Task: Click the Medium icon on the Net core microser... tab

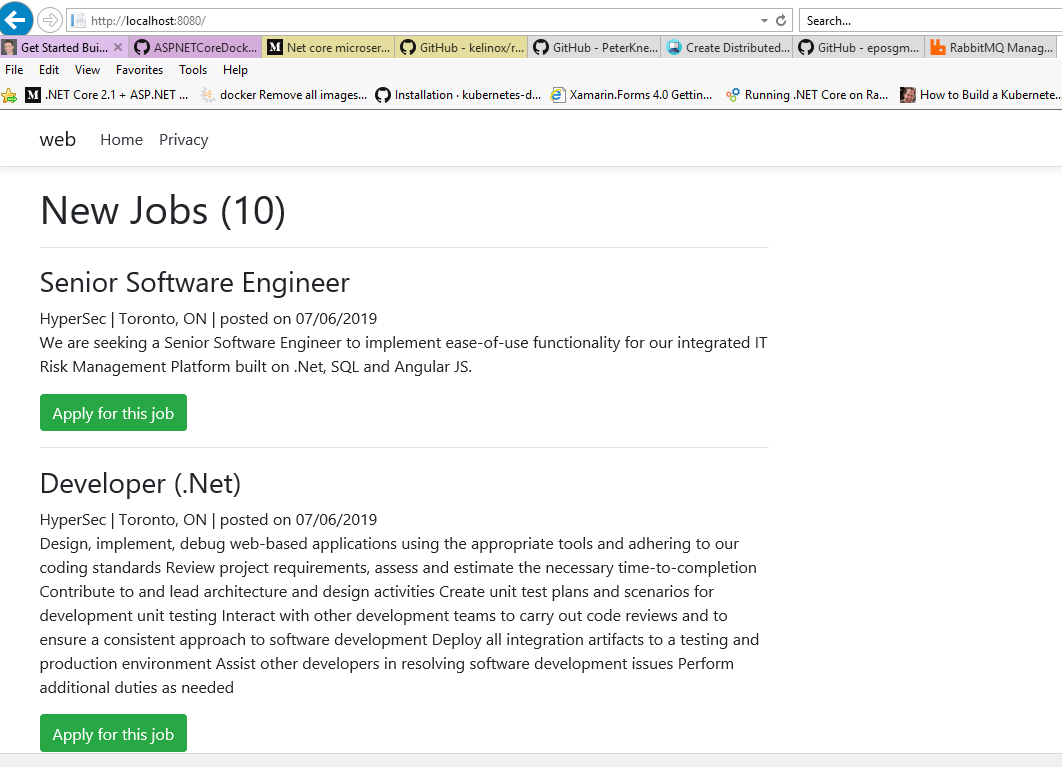Action: pos(275,47)
